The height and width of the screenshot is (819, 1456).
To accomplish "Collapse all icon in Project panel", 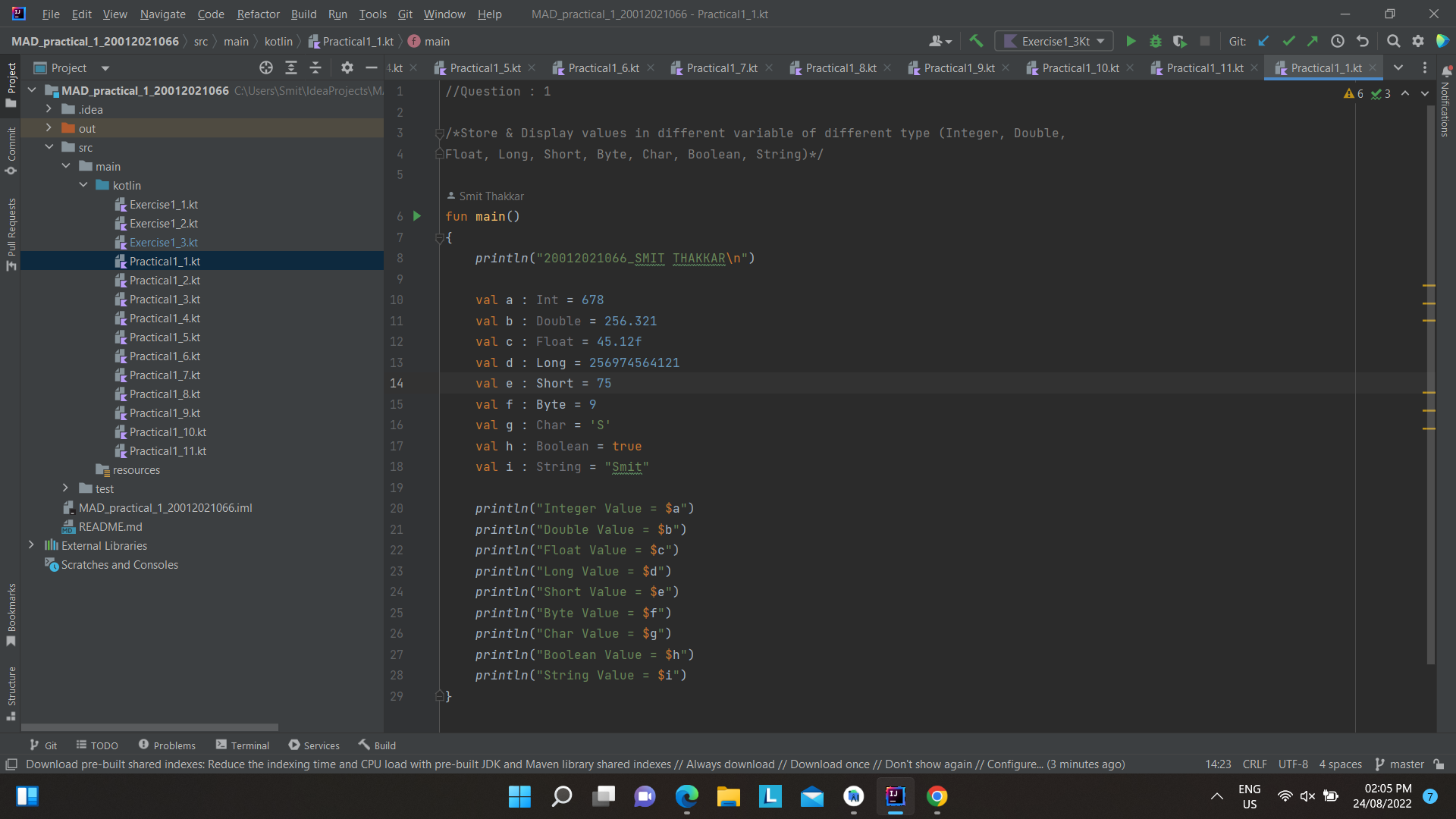I will coord(315,68).
